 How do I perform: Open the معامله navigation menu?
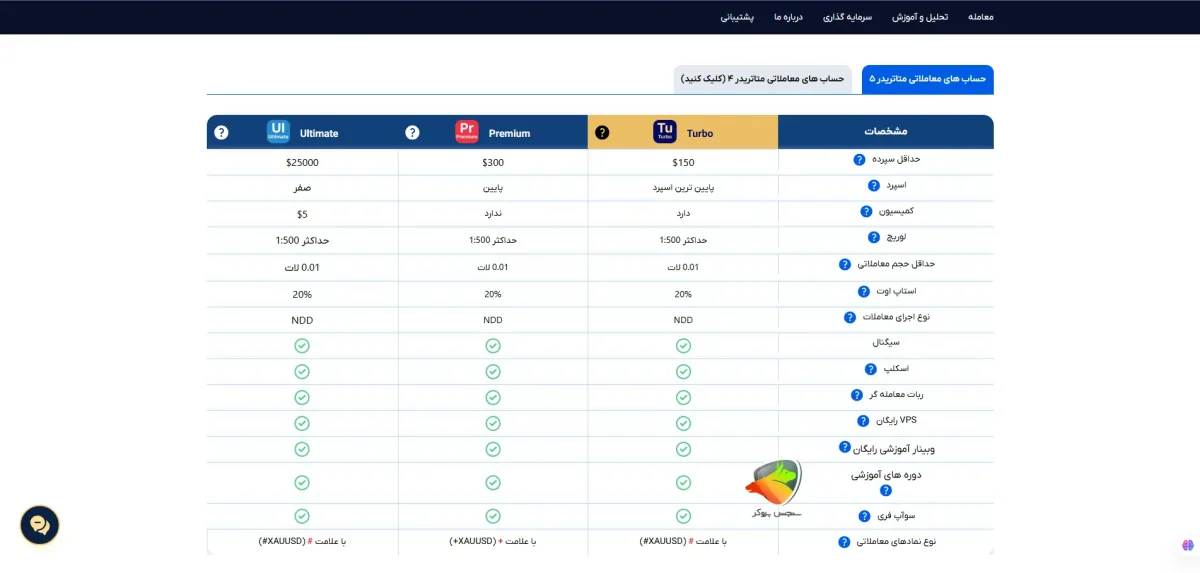click(x=981, y=17)
